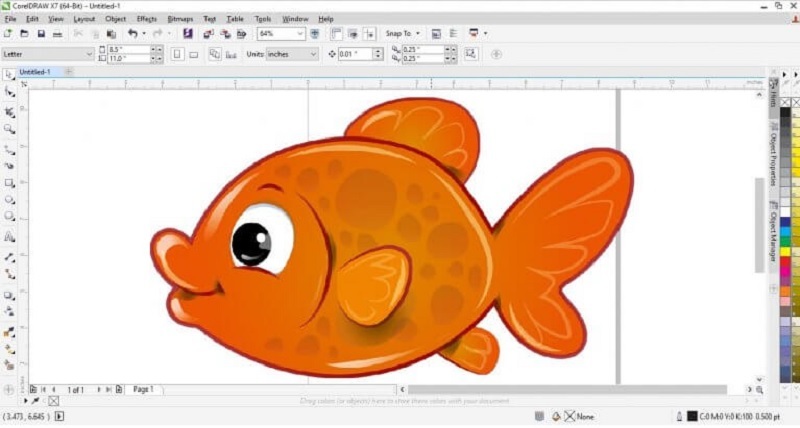Select the Color Eyedropper tool

click(x=9, y=333)
